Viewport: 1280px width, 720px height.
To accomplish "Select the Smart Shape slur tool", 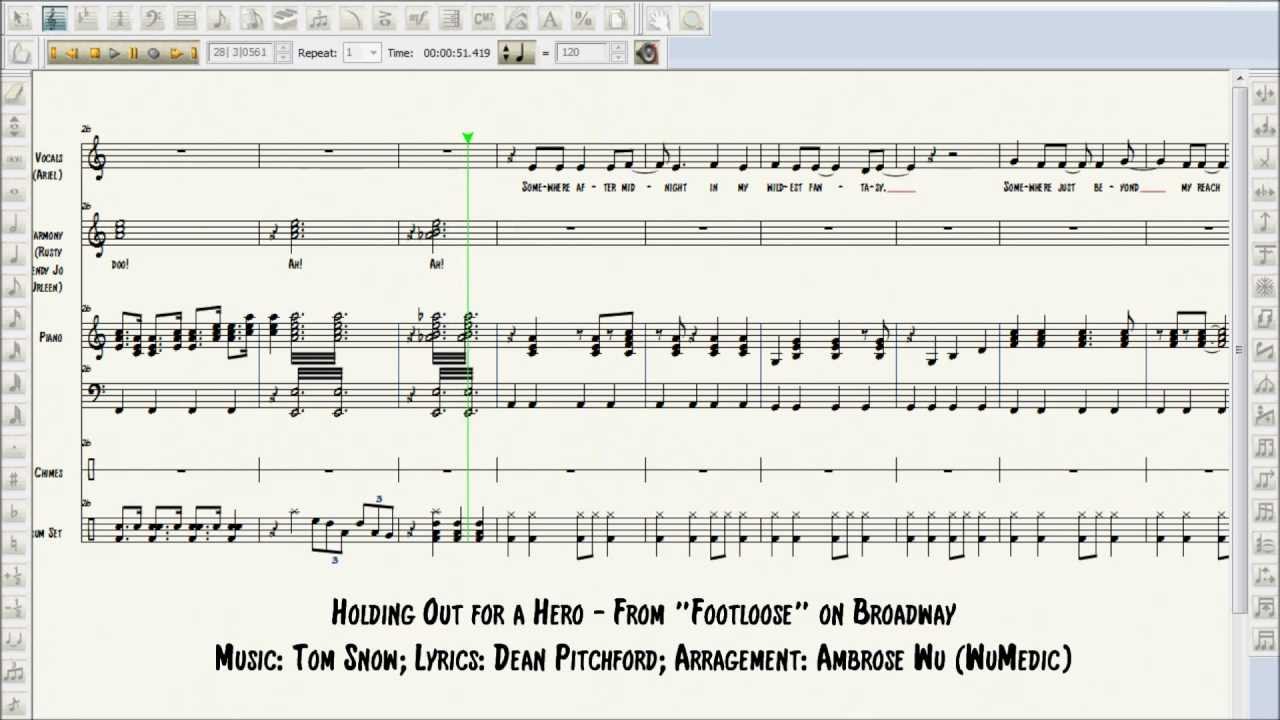I will 352,19.
